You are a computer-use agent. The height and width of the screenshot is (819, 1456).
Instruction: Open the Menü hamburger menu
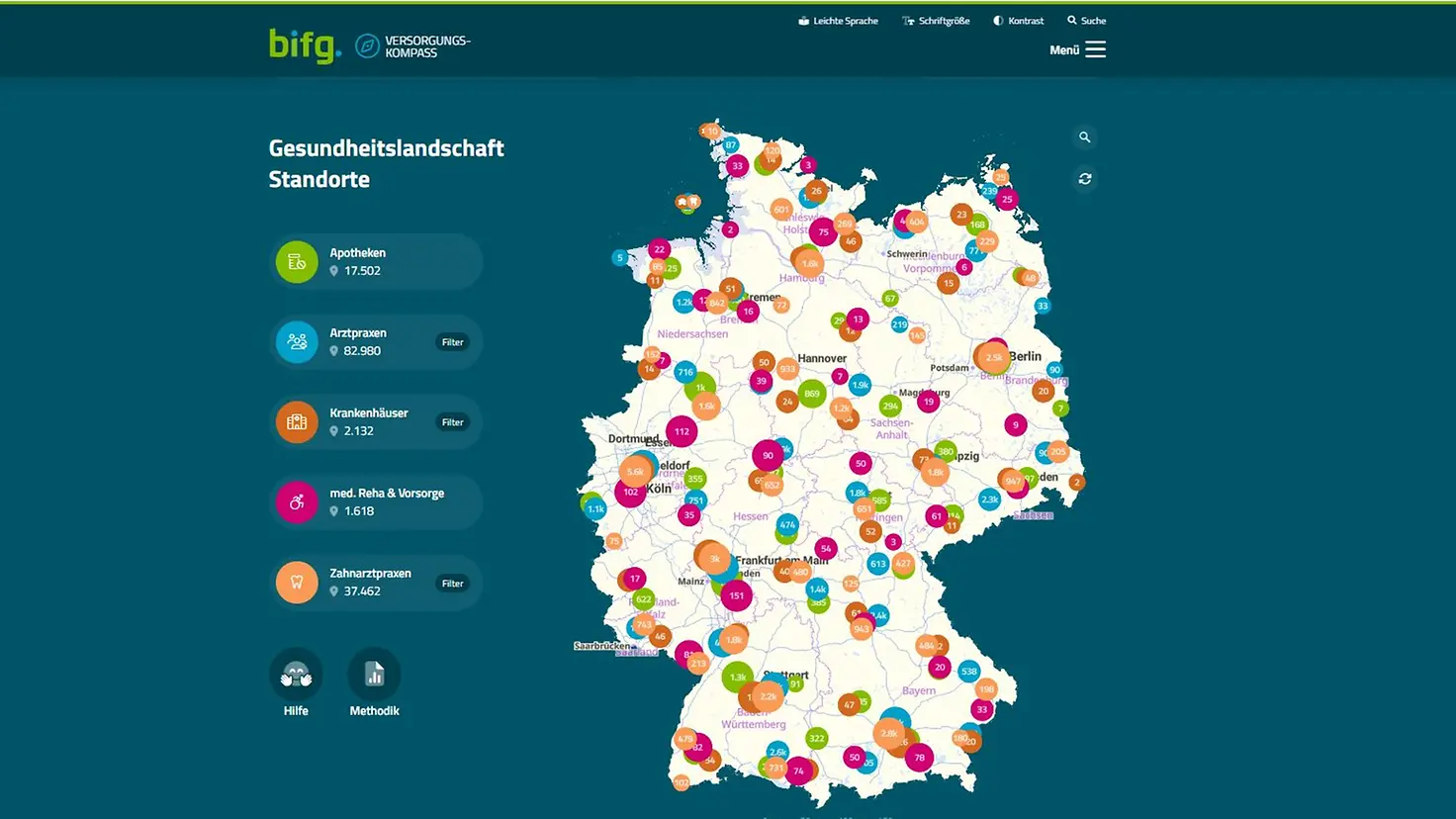pyautogui.click(x=1078, y=49)
